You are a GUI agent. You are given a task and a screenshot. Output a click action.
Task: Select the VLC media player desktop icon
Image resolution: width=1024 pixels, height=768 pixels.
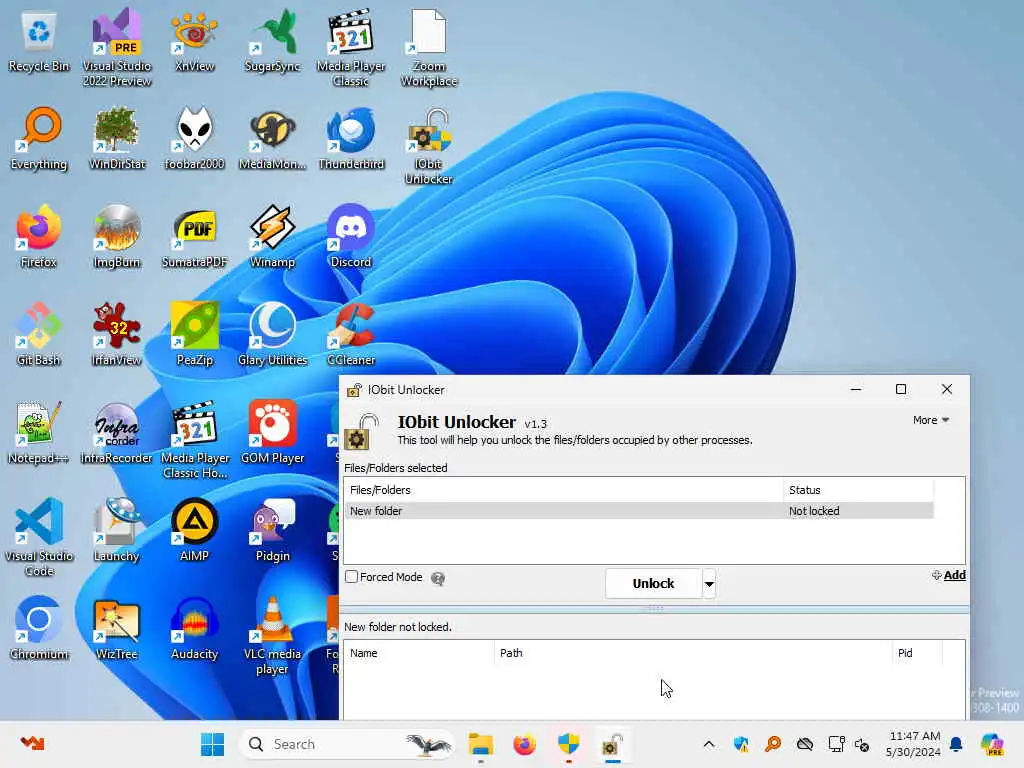(272, 635)
